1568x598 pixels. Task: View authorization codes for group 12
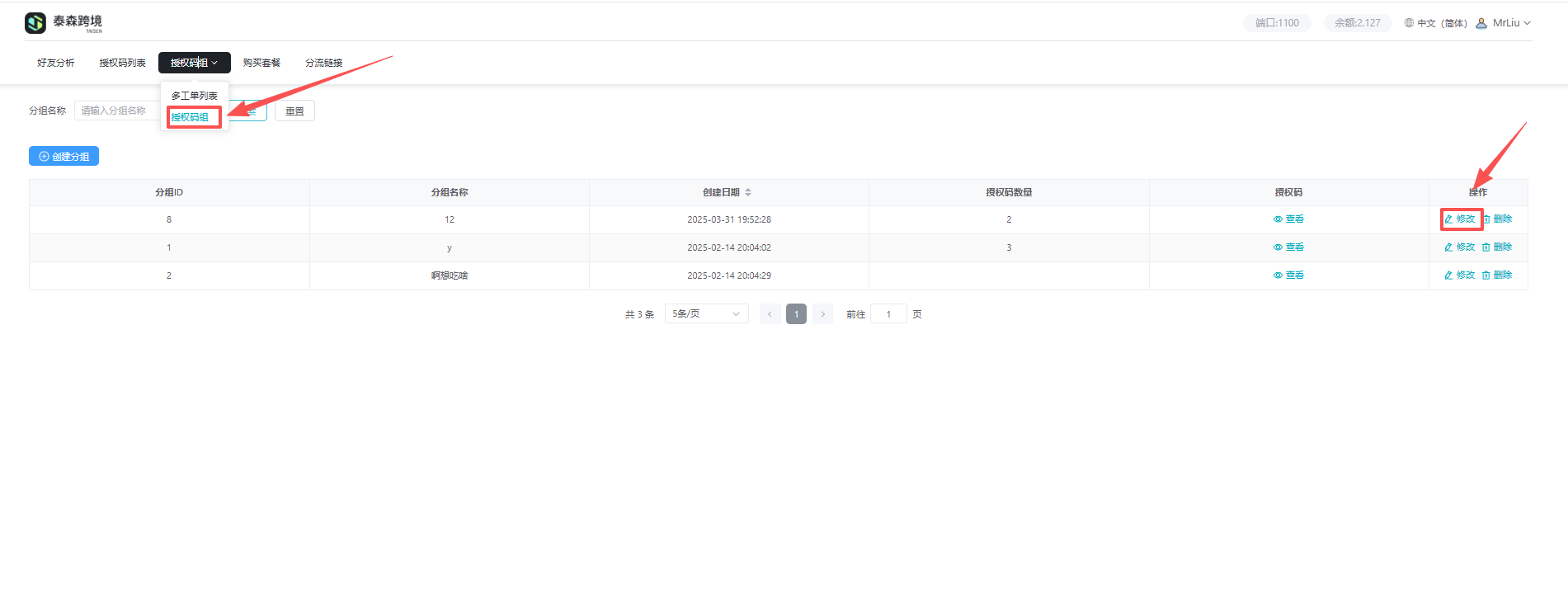pyautogui.click(x=1288, y=219)
